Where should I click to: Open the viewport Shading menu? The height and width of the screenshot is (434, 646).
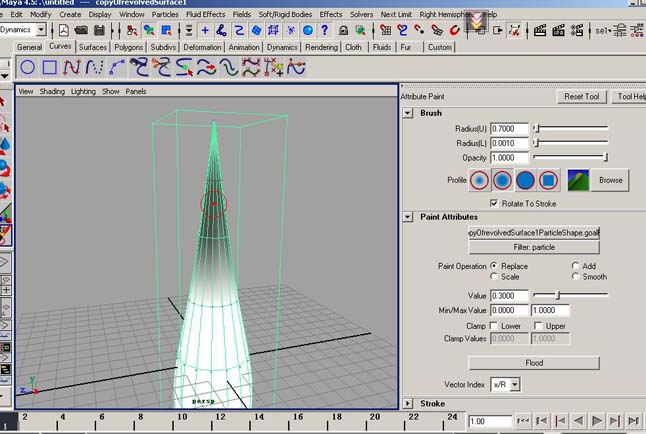tap(52, 91)
